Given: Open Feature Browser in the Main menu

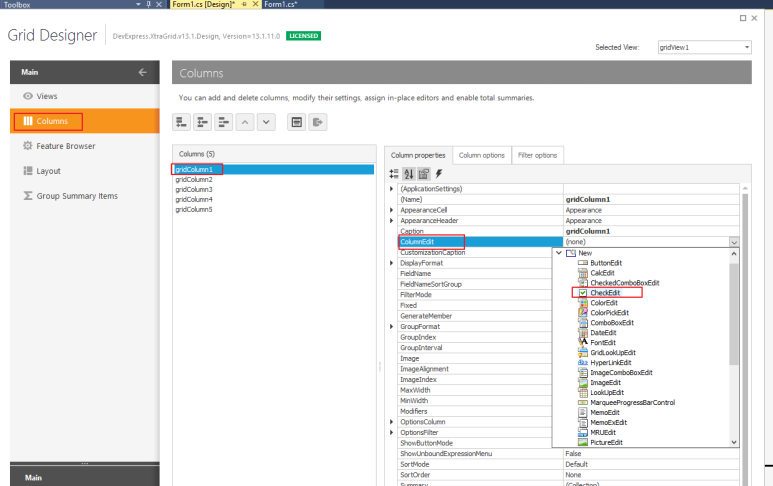Looking at the screenshot, I should [85, 146].
